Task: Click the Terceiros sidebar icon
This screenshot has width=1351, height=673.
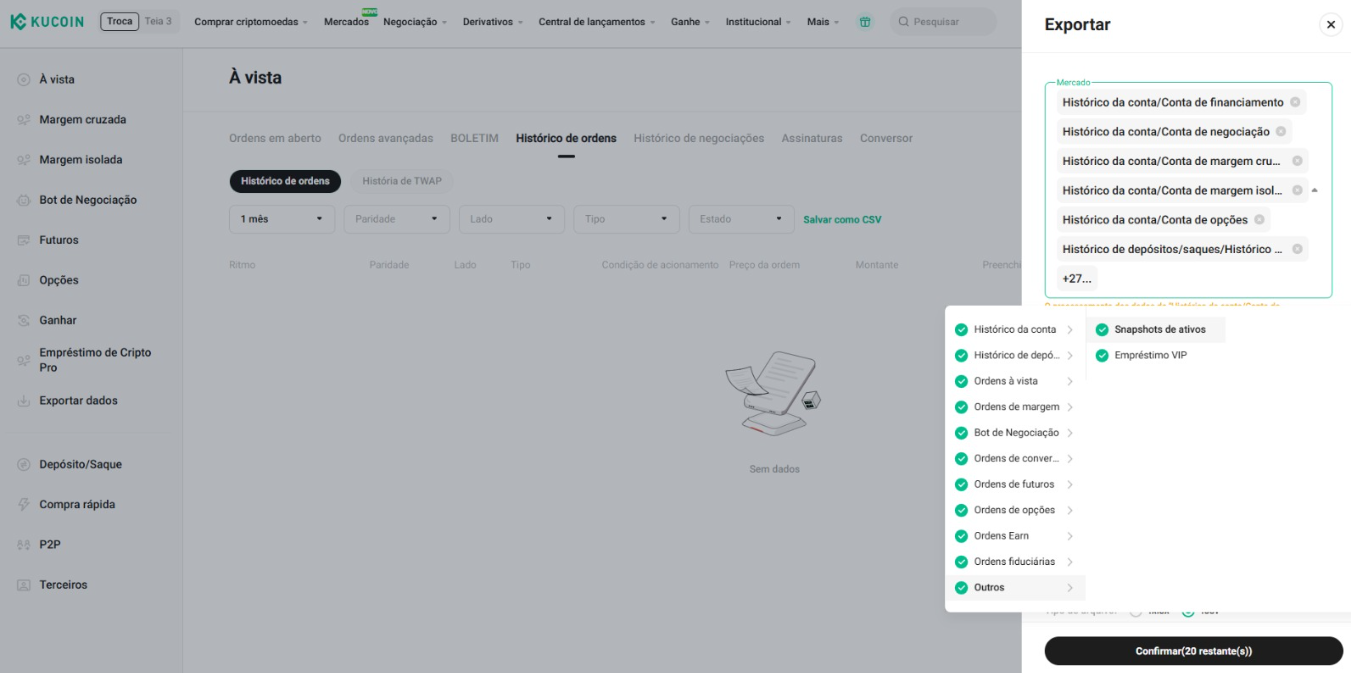Action: tap(23, 584)
